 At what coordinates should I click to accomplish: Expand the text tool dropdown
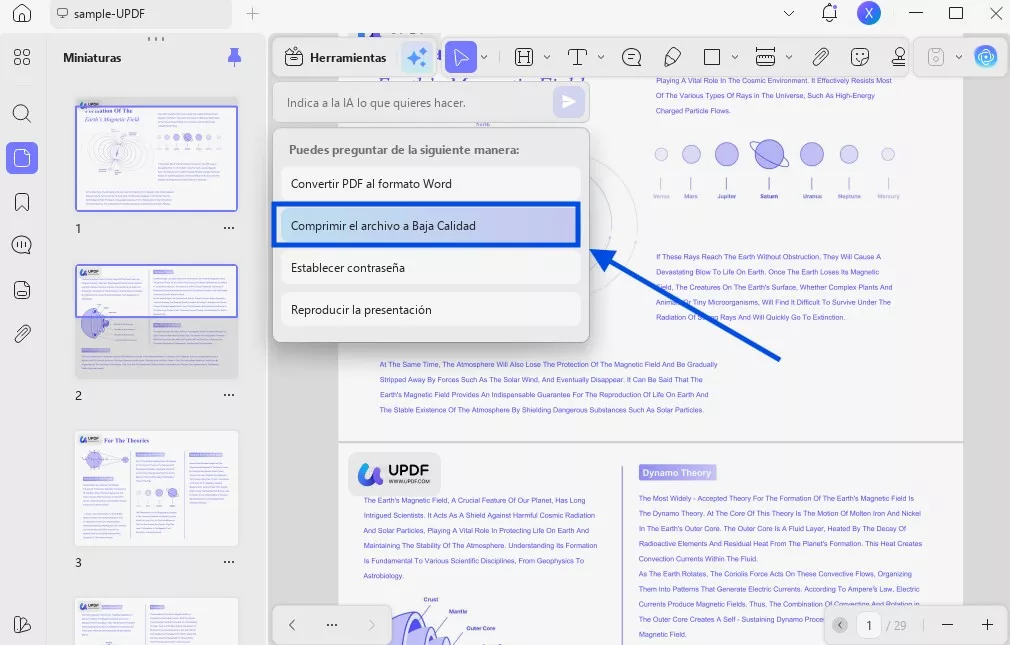(x=601, y=57)
